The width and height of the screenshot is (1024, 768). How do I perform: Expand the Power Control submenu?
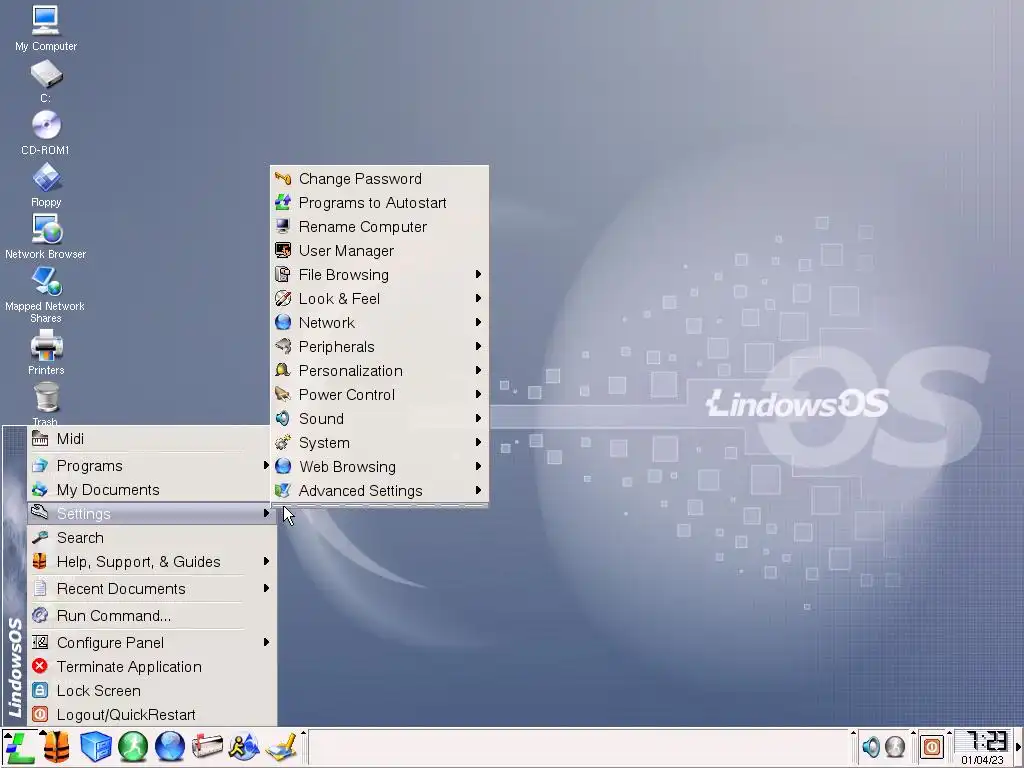click(x=379, y=395)
